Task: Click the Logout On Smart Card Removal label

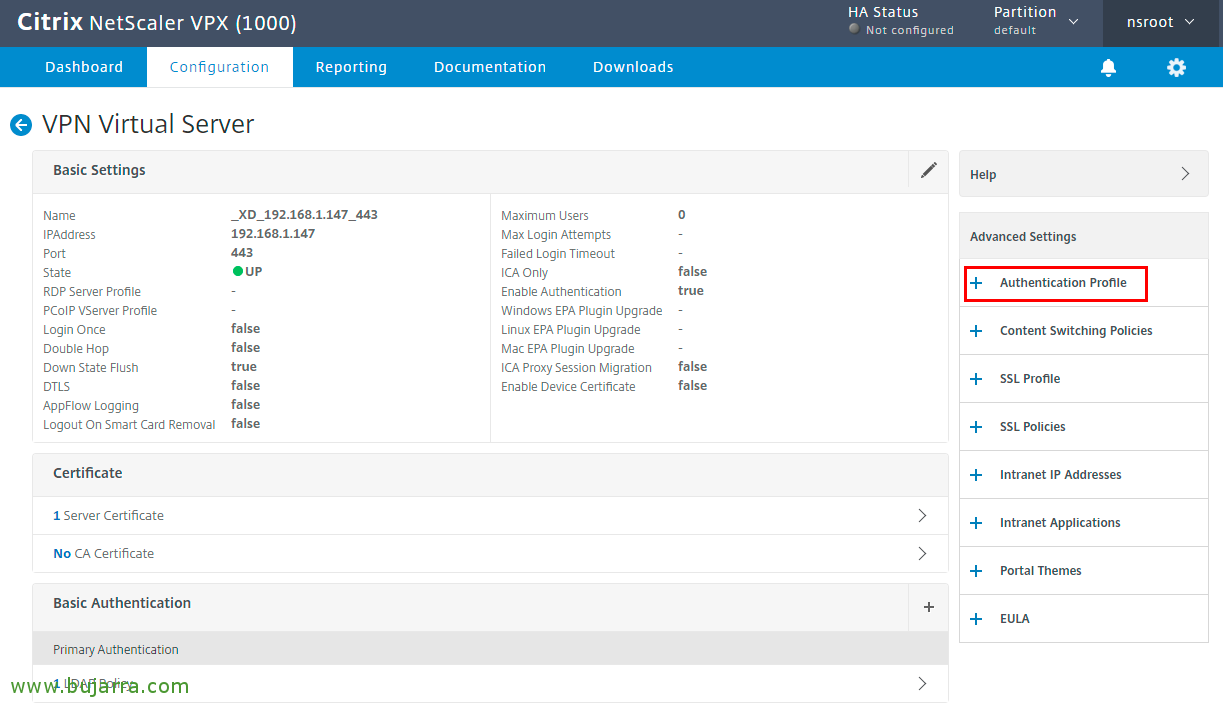Action: (x=129, y=425)
